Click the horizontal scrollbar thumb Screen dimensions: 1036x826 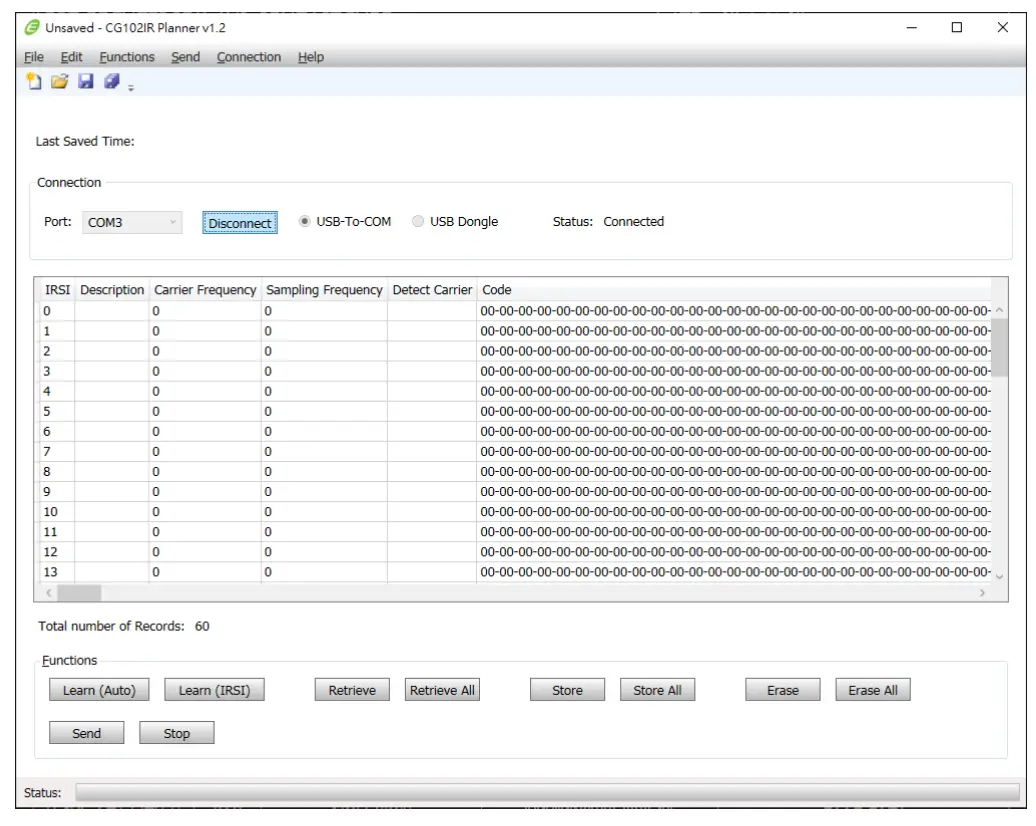click(x=79, y=593)
